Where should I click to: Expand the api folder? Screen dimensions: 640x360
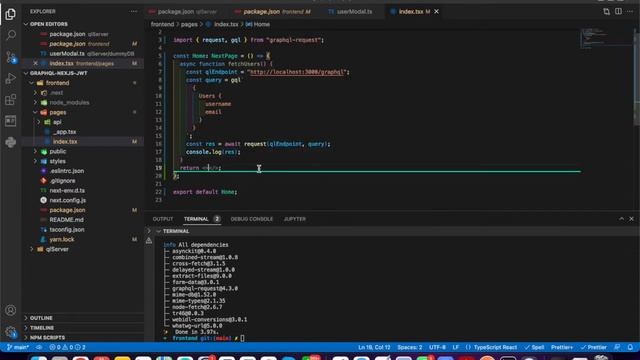57,122
